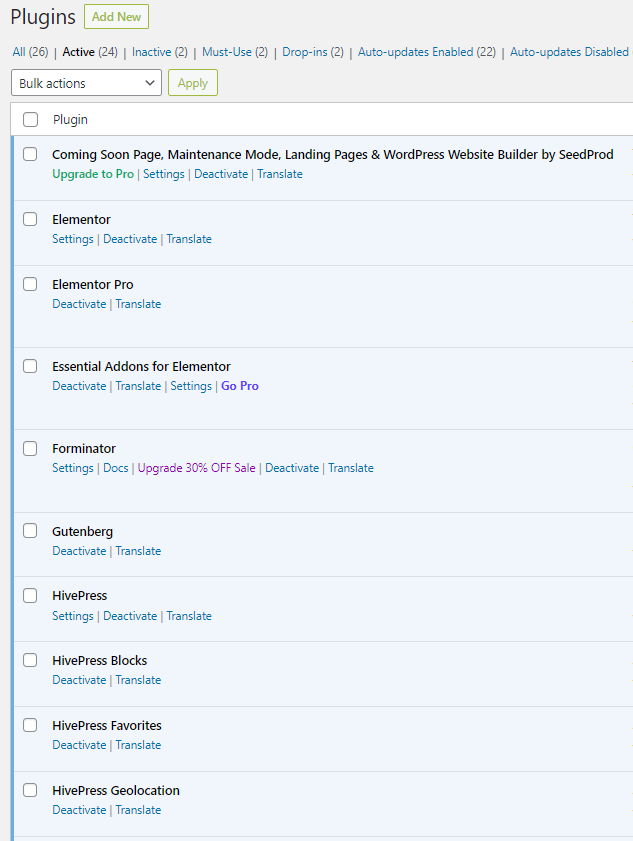Viewport: 633px width, 841px height.
Task: Deactivate the SeedProd Coming Soon plugin
Action: point(221,174)
